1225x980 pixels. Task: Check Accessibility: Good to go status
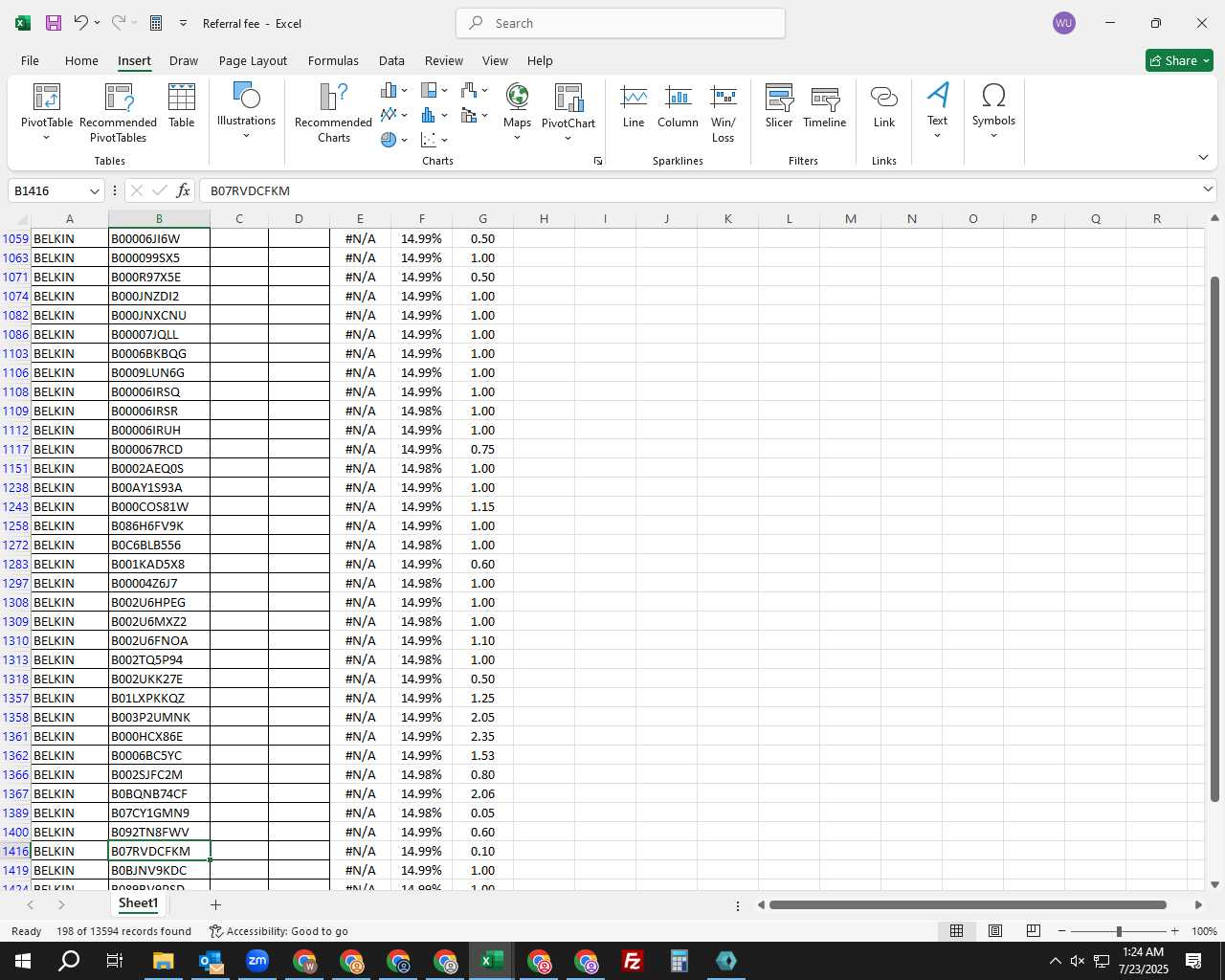[x=278, y=931]
